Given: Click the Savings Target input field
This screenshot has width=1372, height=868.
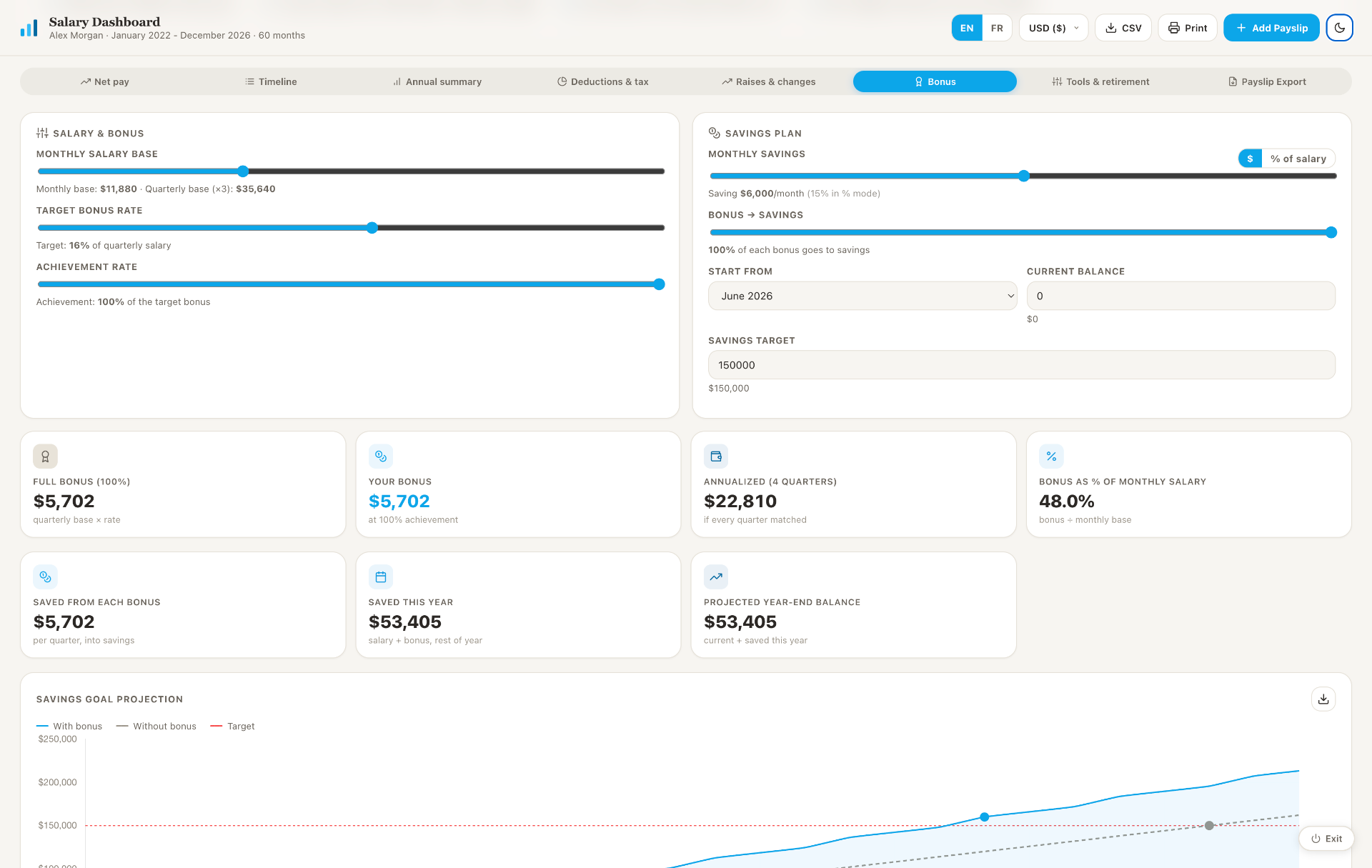Looking at the screenshot, I should click(x=1021, y=365).
